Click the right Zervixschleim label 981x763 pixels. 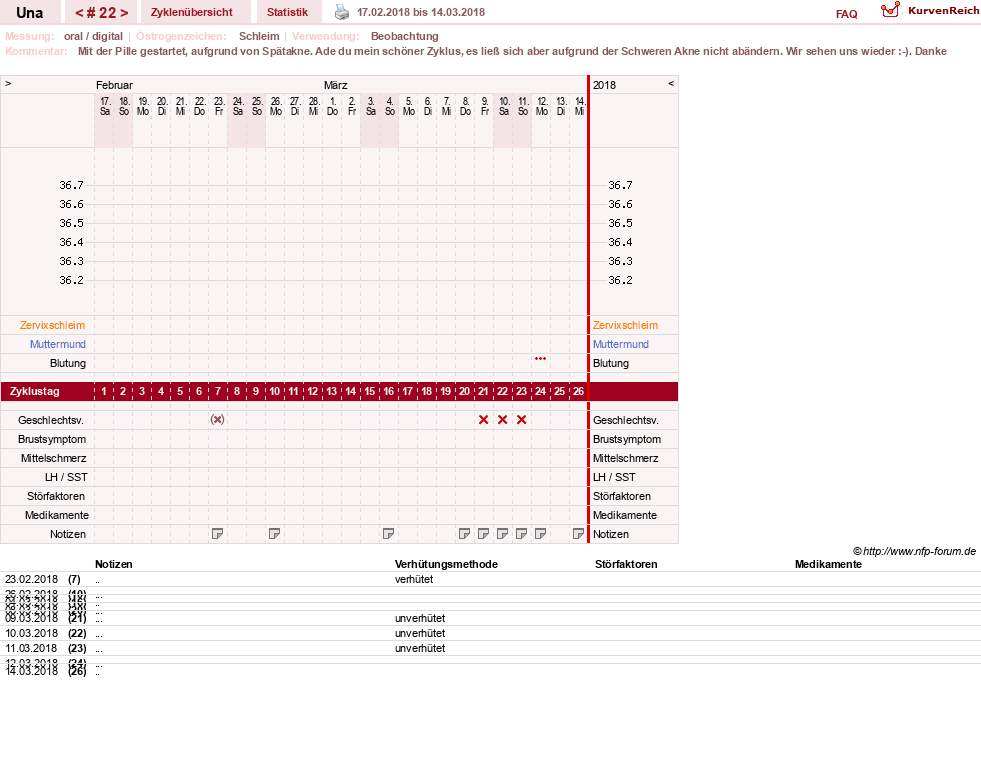coord(625,325)
